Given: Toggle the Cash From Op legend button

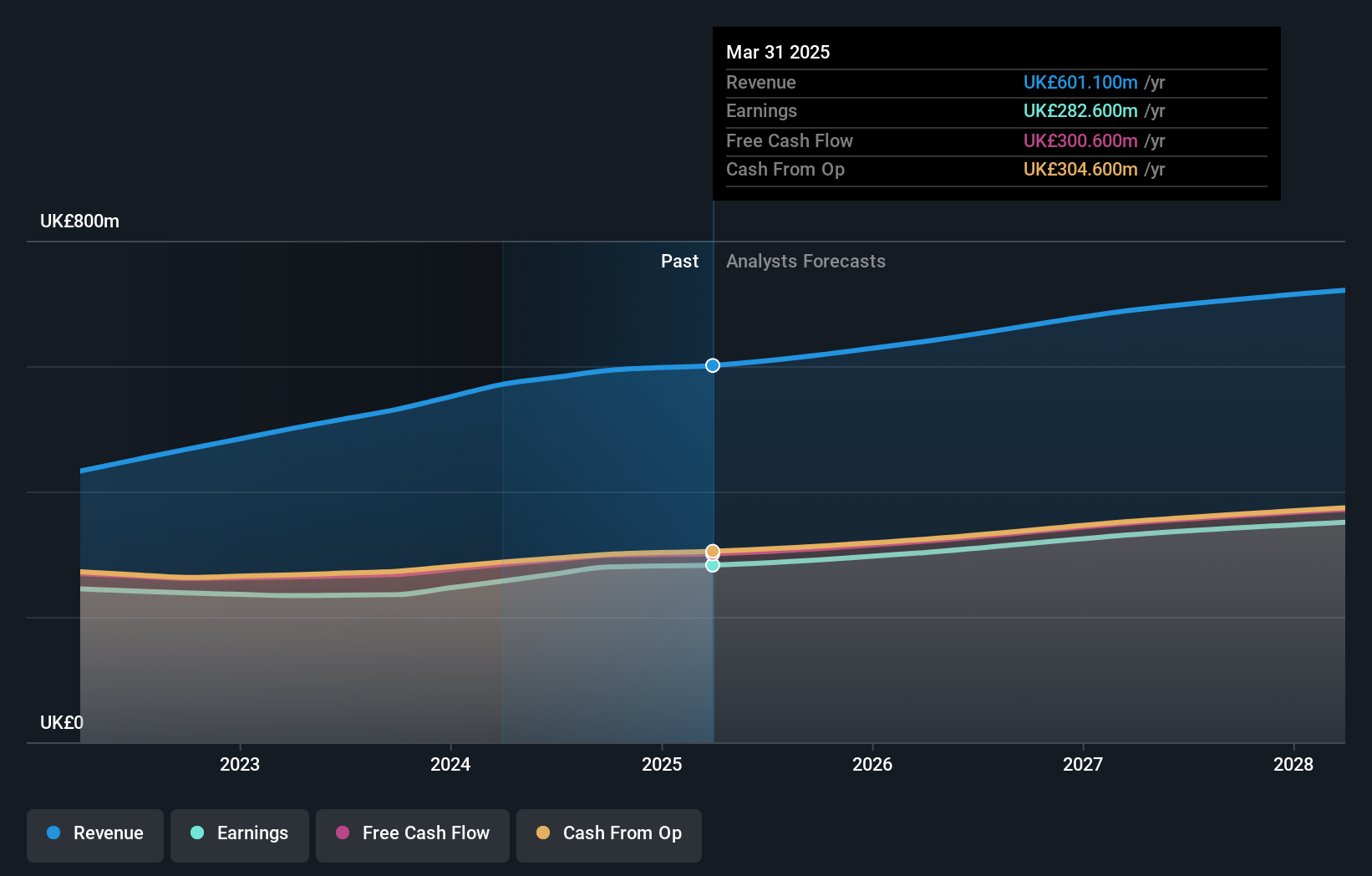Looking at the screenshot, I should (x=609, y=835).
